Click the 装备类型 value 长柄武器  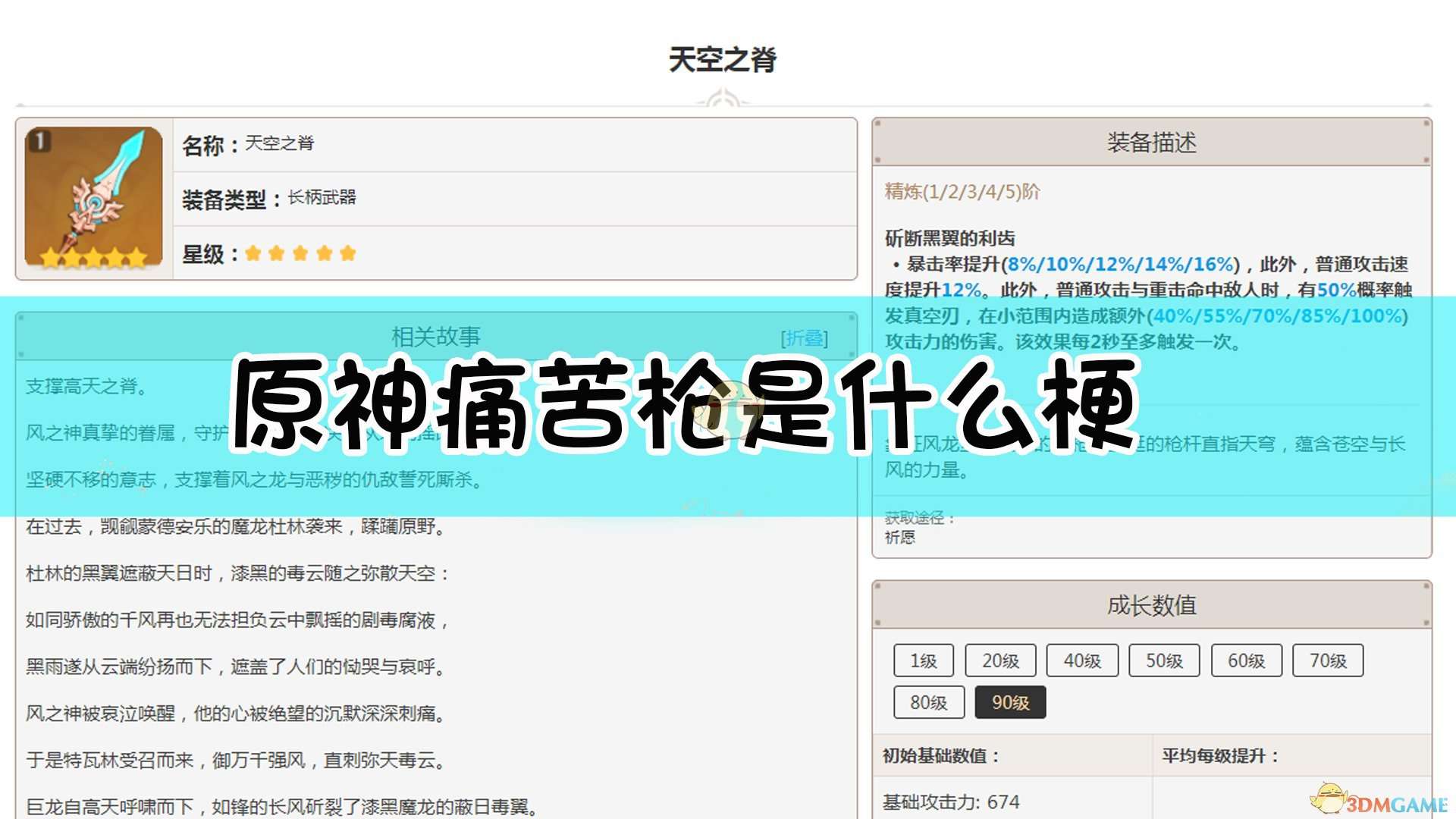click(322, 197)
